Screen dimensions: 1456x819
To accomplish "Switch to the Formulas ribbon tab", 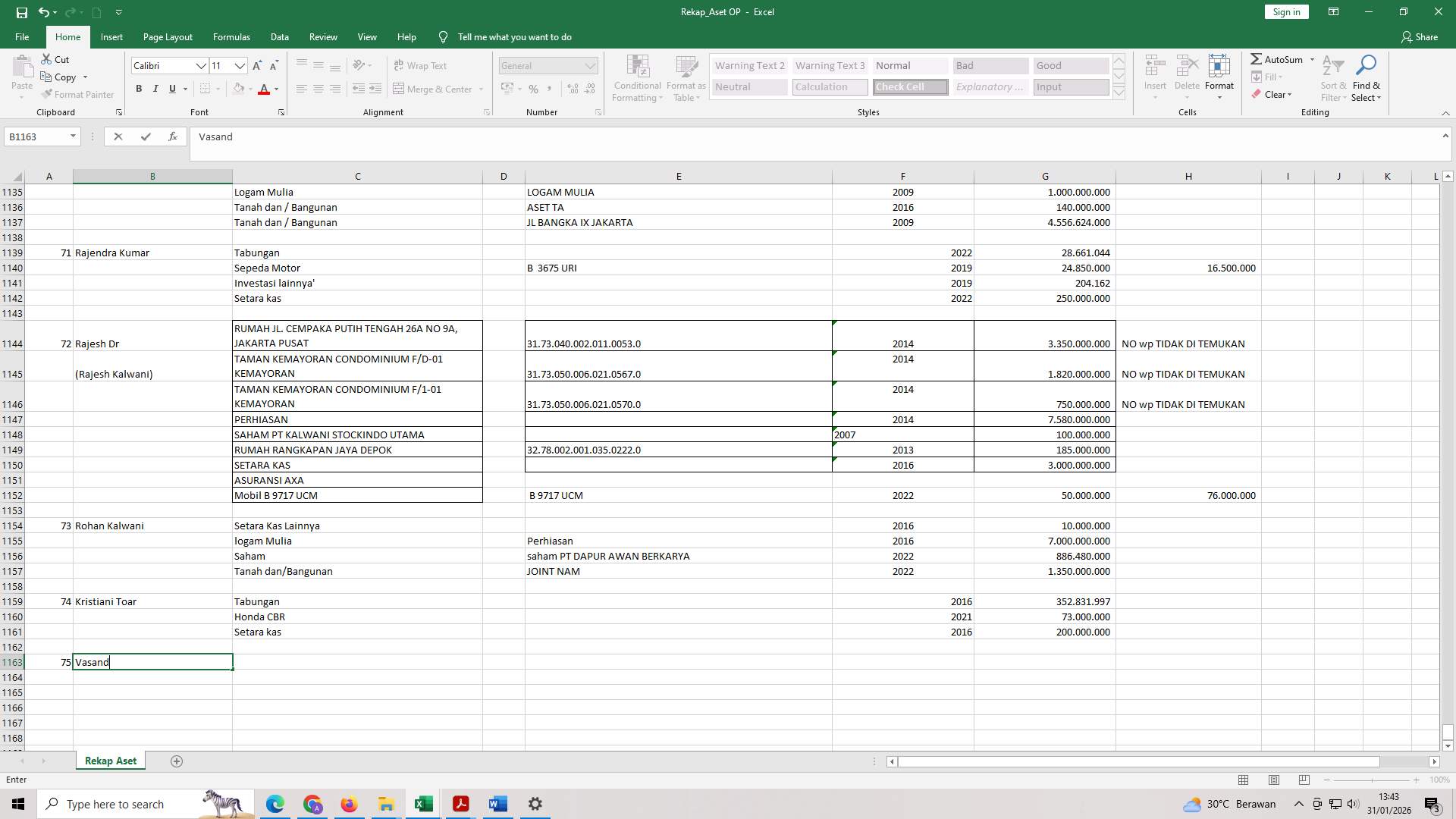I will click(231, 36).
